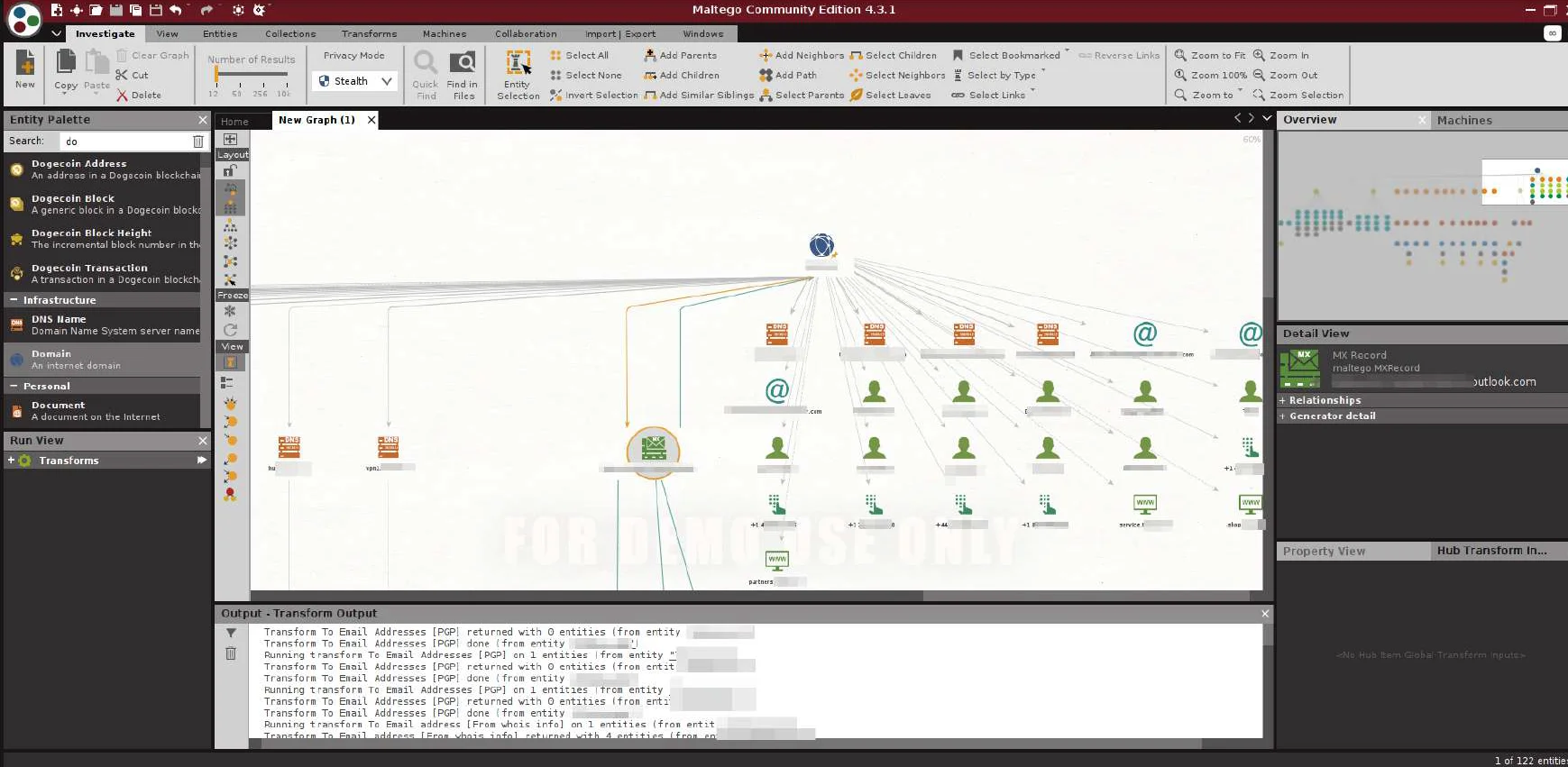Expand Relationships in Detail View
The height and width of the screenshot is (767, 1568).
[1283, 400]
